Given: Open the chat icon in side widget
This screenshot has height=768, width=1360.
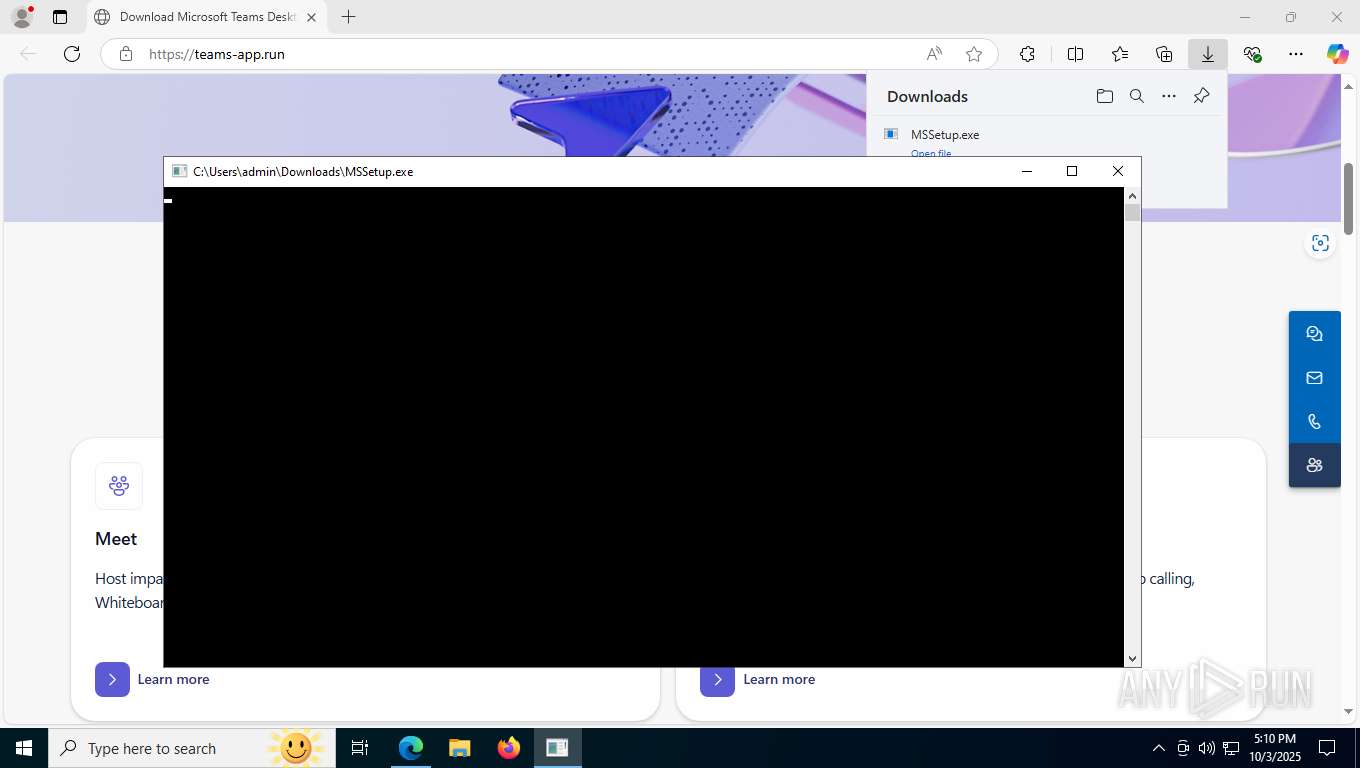Looking at the screenshot, I should coord(1314,334).
